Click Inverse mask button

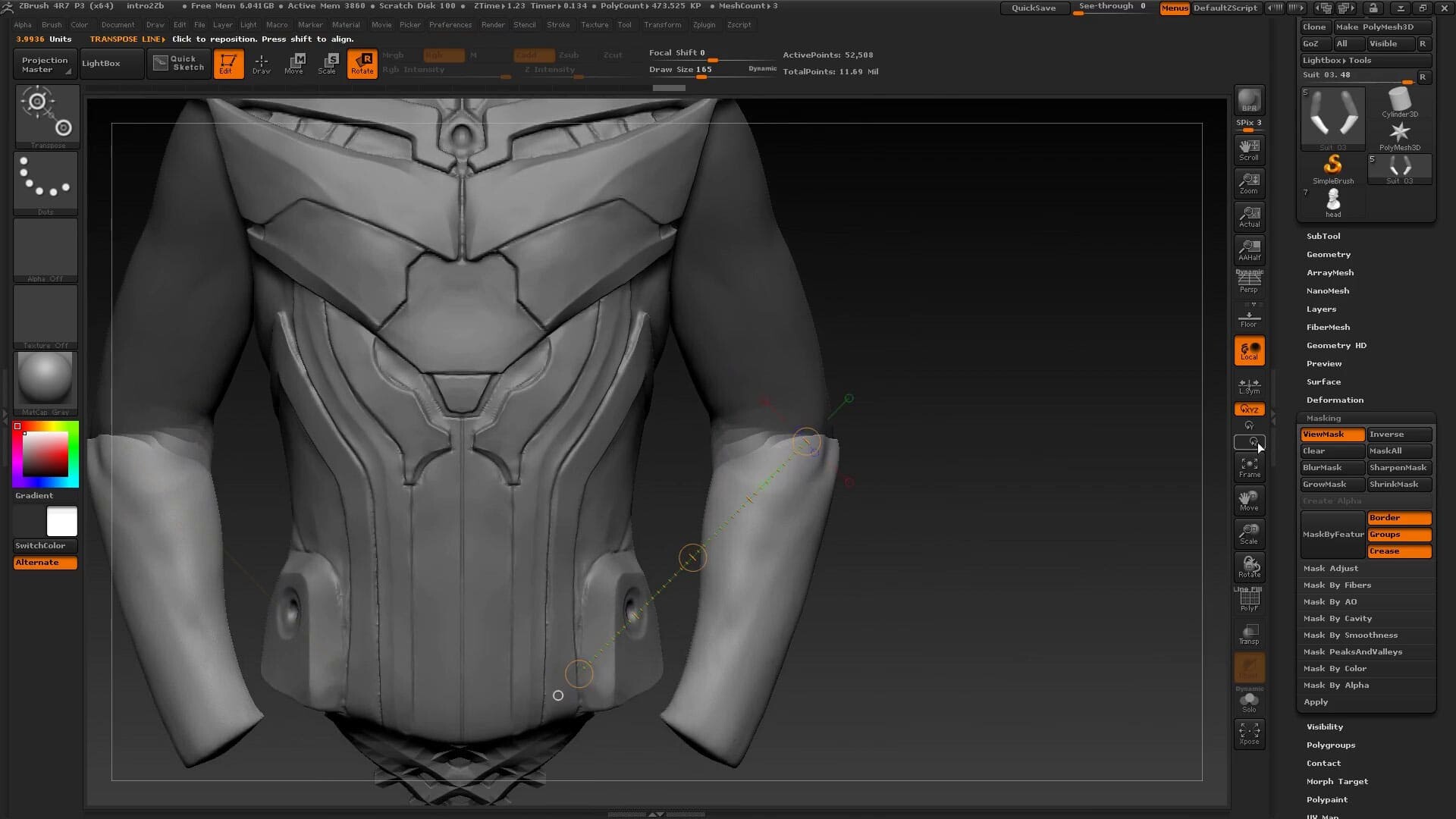[x=1399, y=435]
